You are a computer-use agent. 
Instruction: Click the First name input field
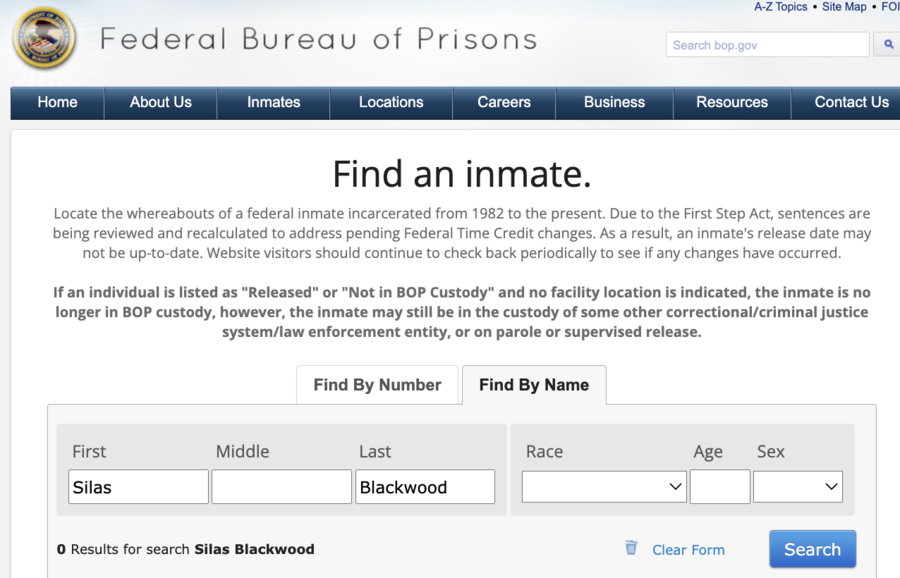(x=139, y=487)
